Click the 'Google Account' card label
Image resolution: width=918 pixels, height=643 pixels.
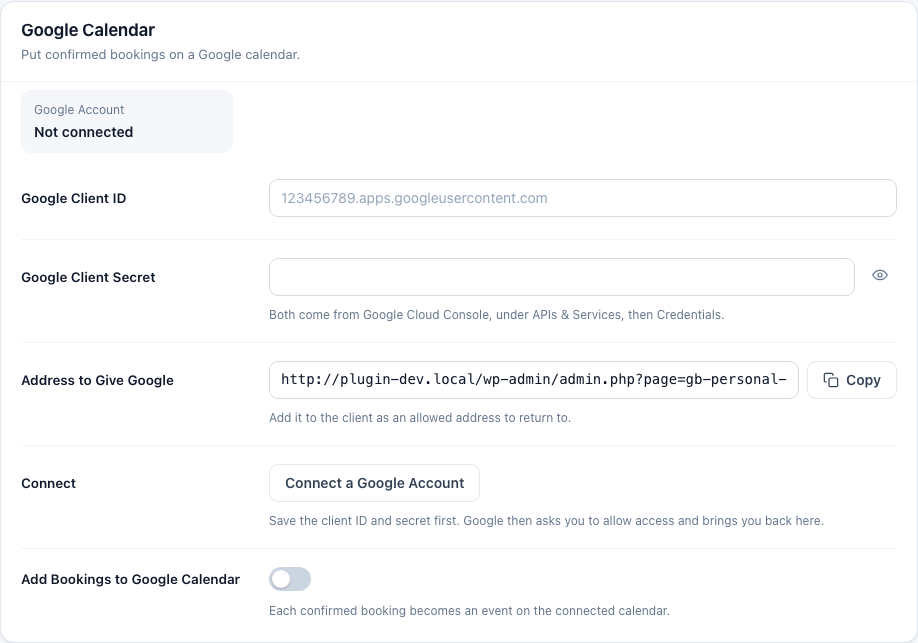coord(79,110)
